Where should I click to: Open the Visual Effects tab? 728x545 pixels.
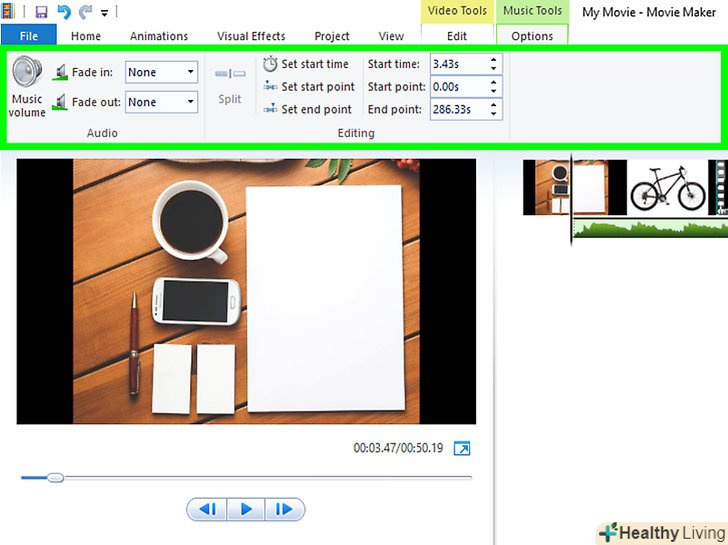coord(251,36)
